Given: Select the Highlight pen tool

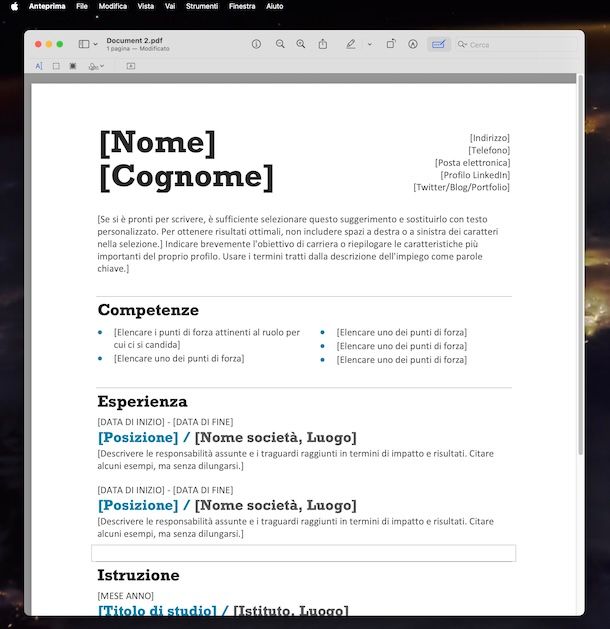Looking at the screenshot, I should click(350, 45).
